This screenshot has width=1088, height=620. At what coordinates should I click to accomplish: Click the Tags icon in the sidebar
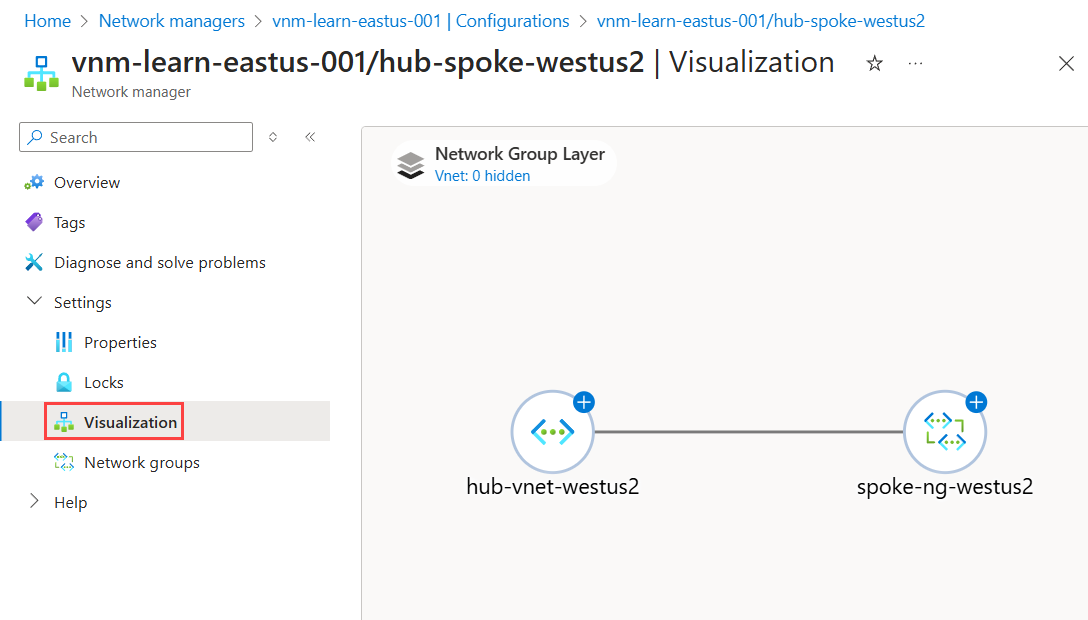[35, 222]
